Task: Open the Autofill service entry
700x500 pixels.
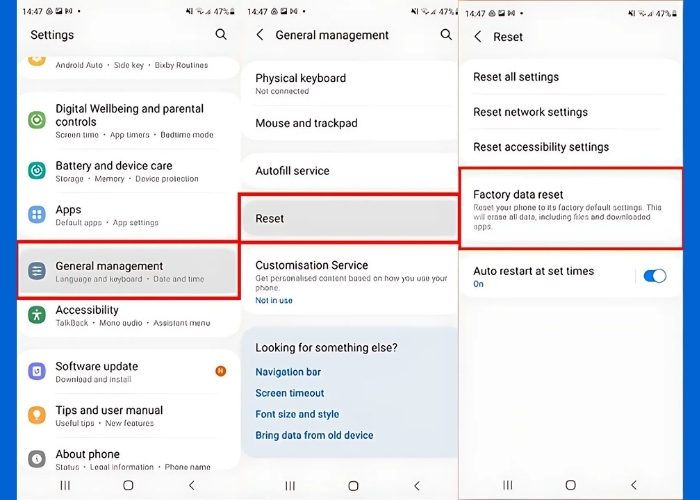Action: click(x=293, y=171)
